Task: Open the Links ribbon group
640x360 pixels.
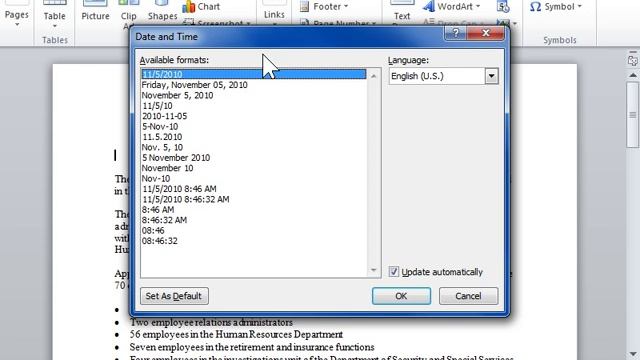Action: (274, 15)
